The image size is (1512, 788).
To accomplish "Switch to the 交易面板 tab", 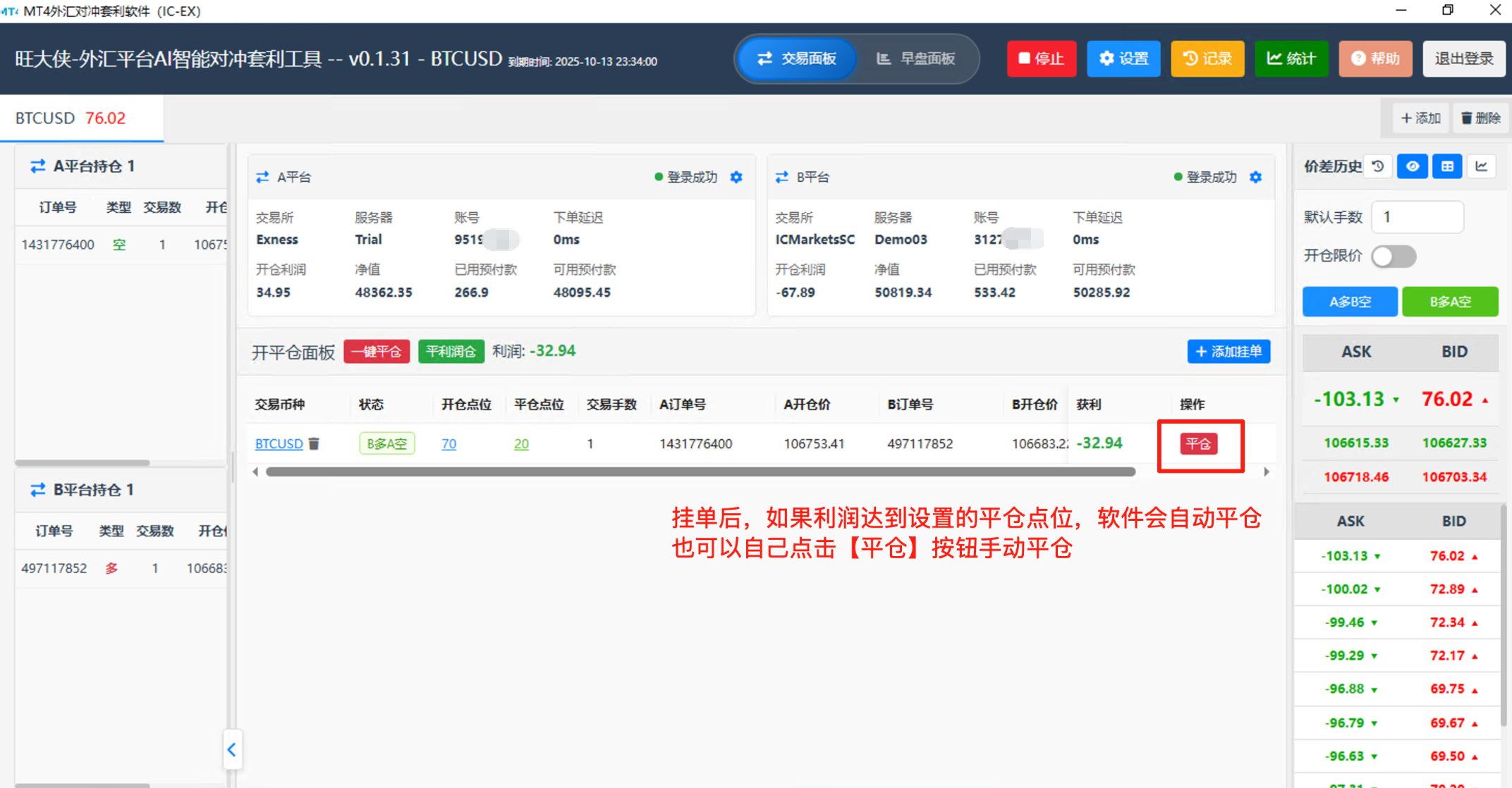I will (x=797, y=59).
